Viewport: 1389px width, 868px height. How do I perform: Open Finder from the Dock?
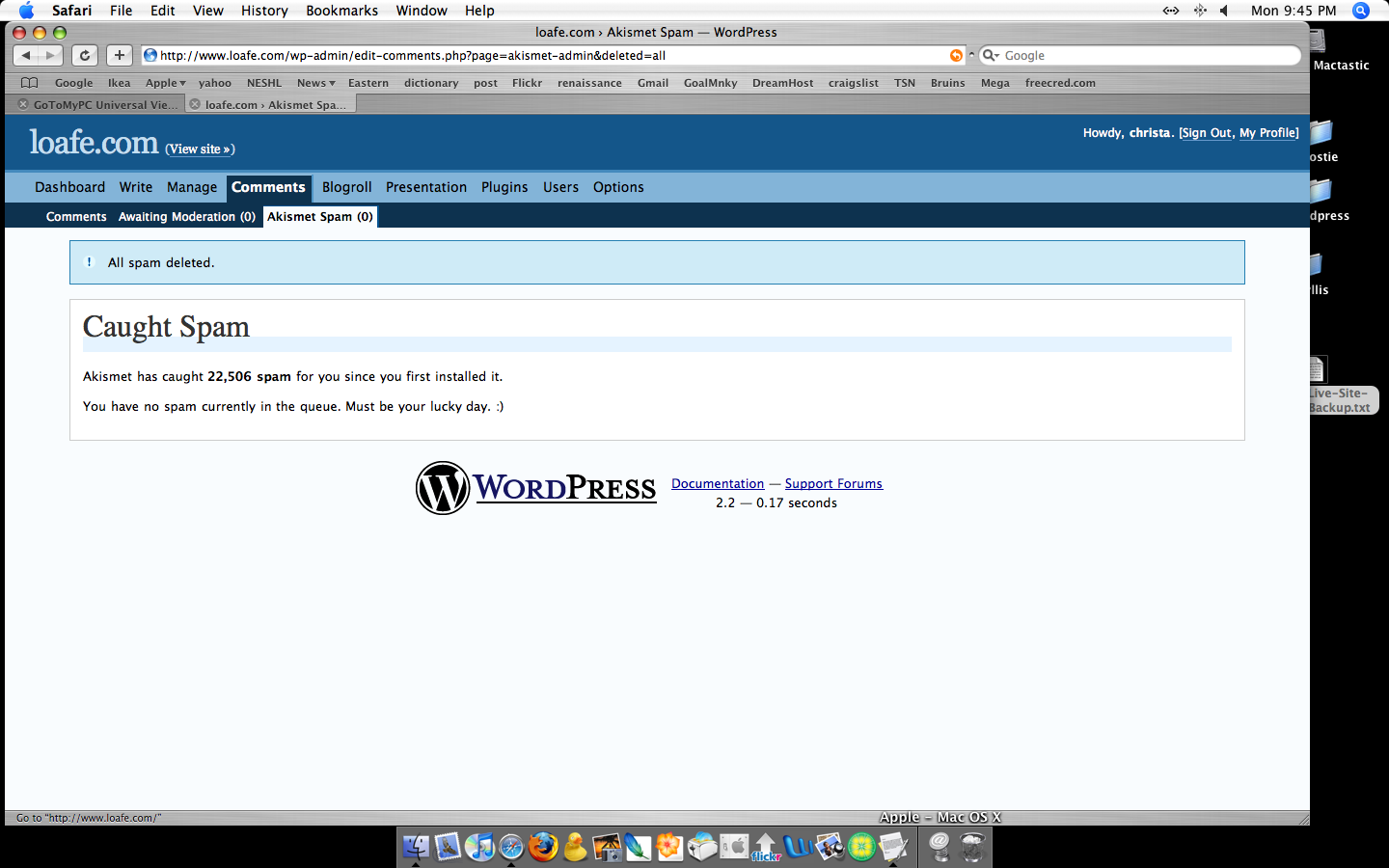[x=416, y=847]
